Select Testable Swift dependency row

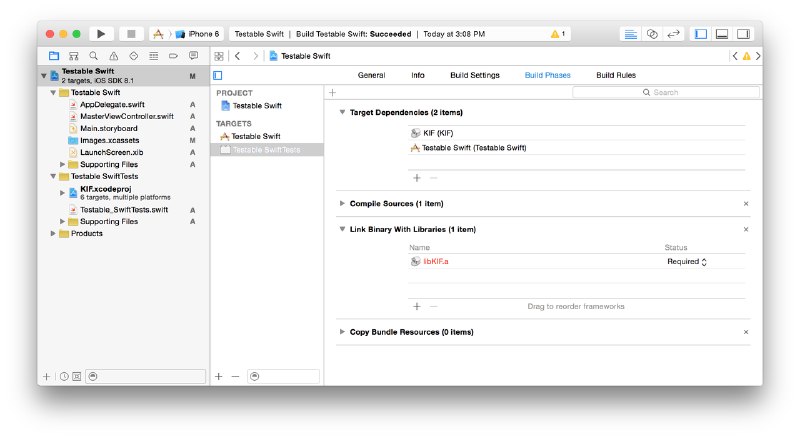click(577, 148)
